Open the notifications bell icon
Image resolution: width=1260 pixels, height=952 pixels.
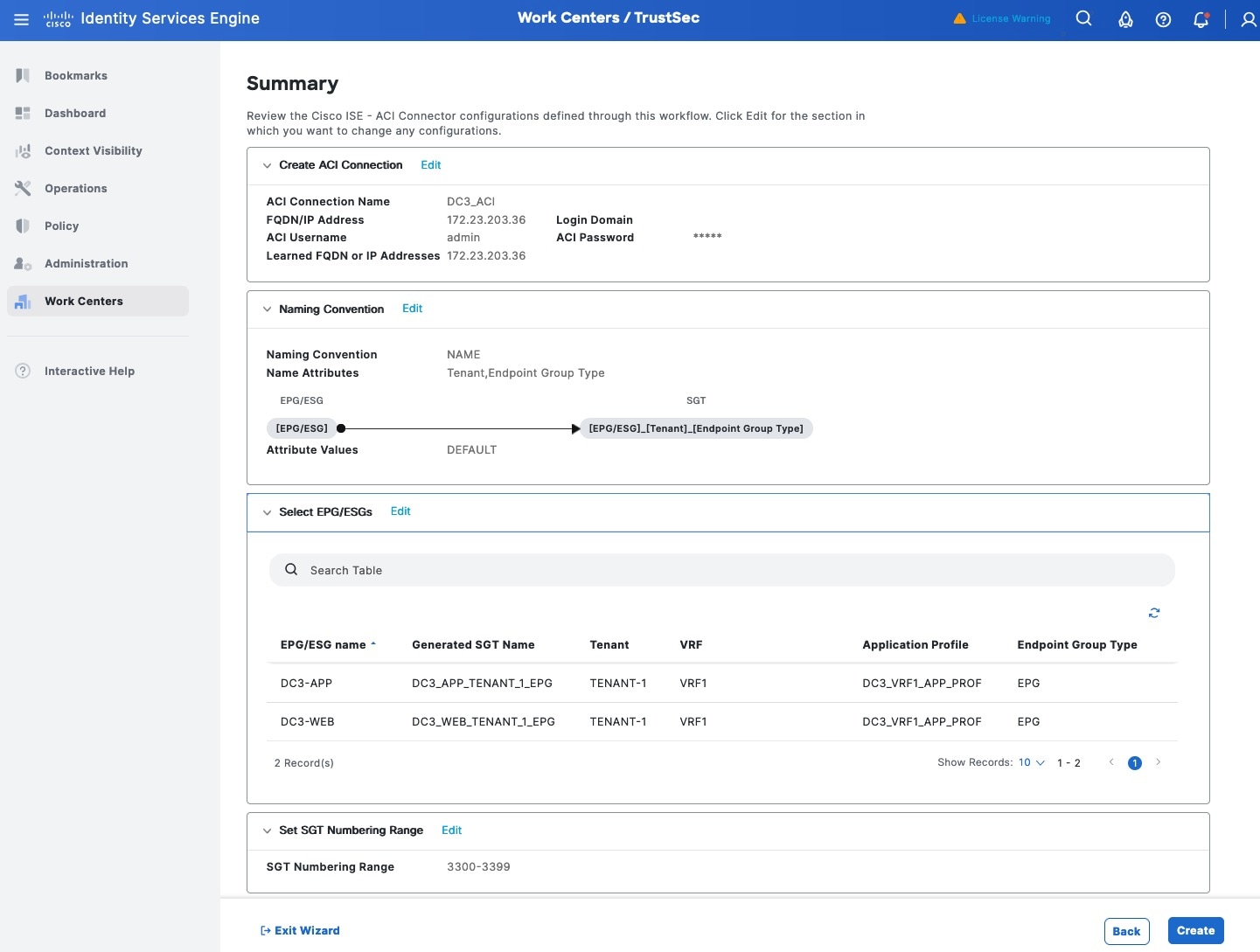coord(1201,19)
